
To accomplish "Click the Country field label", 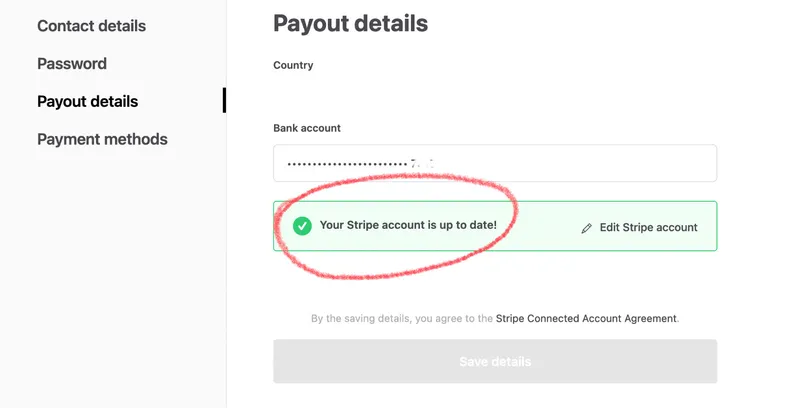I will click(x=293, y=66).
